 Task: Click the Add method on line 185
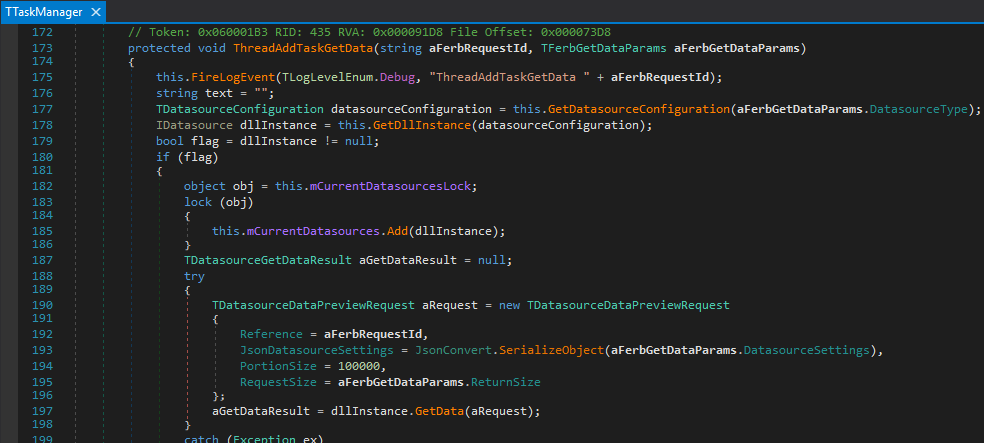tap(395, 232)
